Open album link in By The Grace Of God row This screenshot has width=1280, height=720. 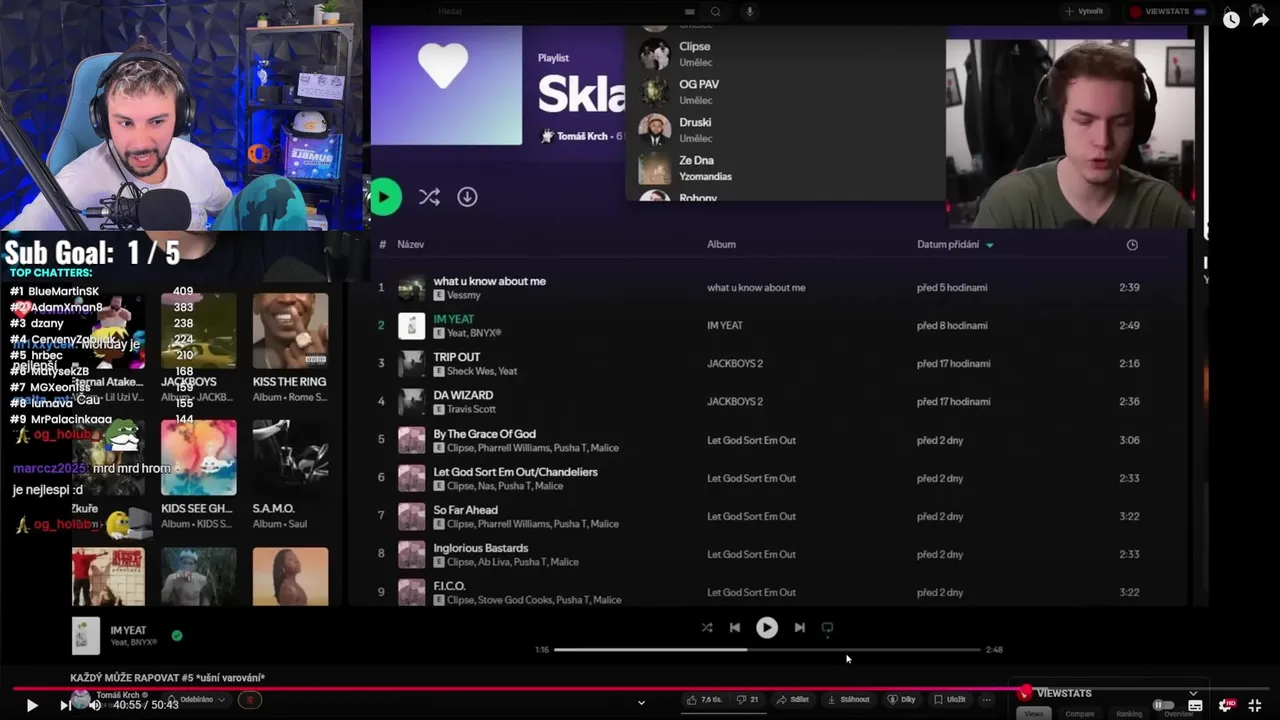pos(751,440)
